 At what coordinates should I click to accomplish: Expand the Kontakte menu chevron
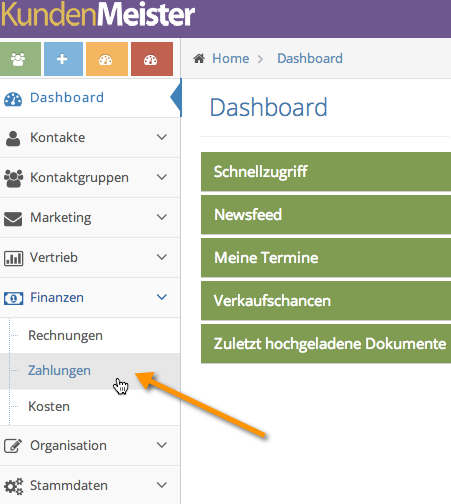[162, 137]
